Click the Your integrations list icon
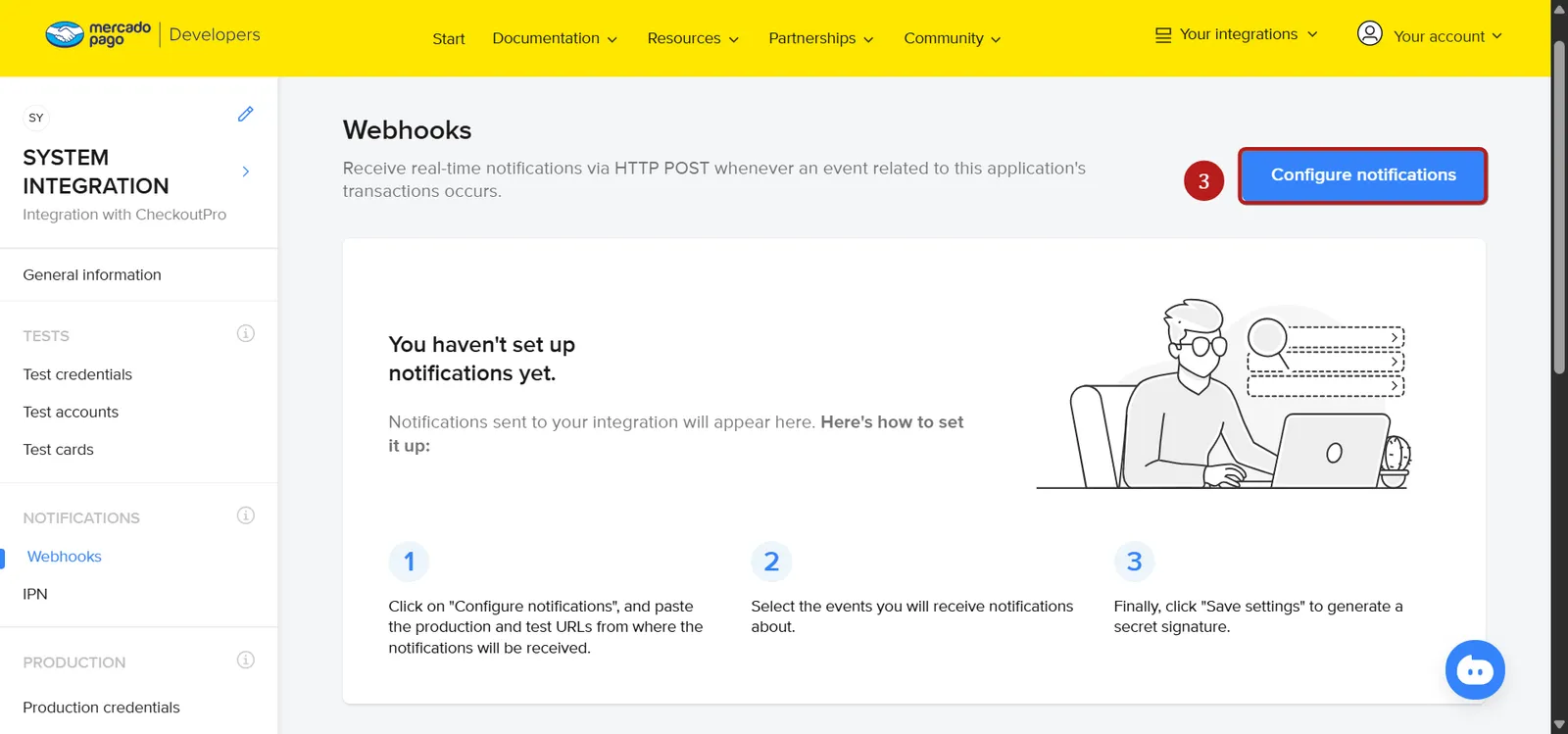 click(1163, 35)
